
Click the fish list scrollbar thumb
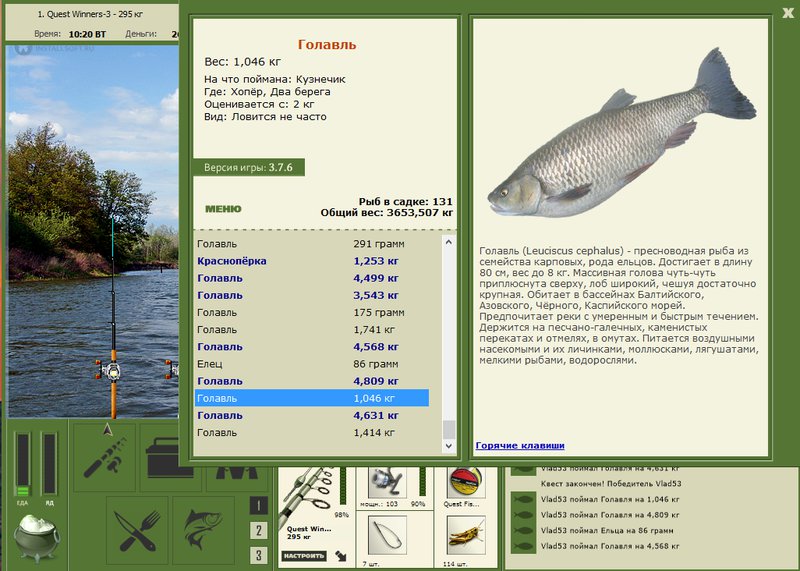tap(448, 430)
